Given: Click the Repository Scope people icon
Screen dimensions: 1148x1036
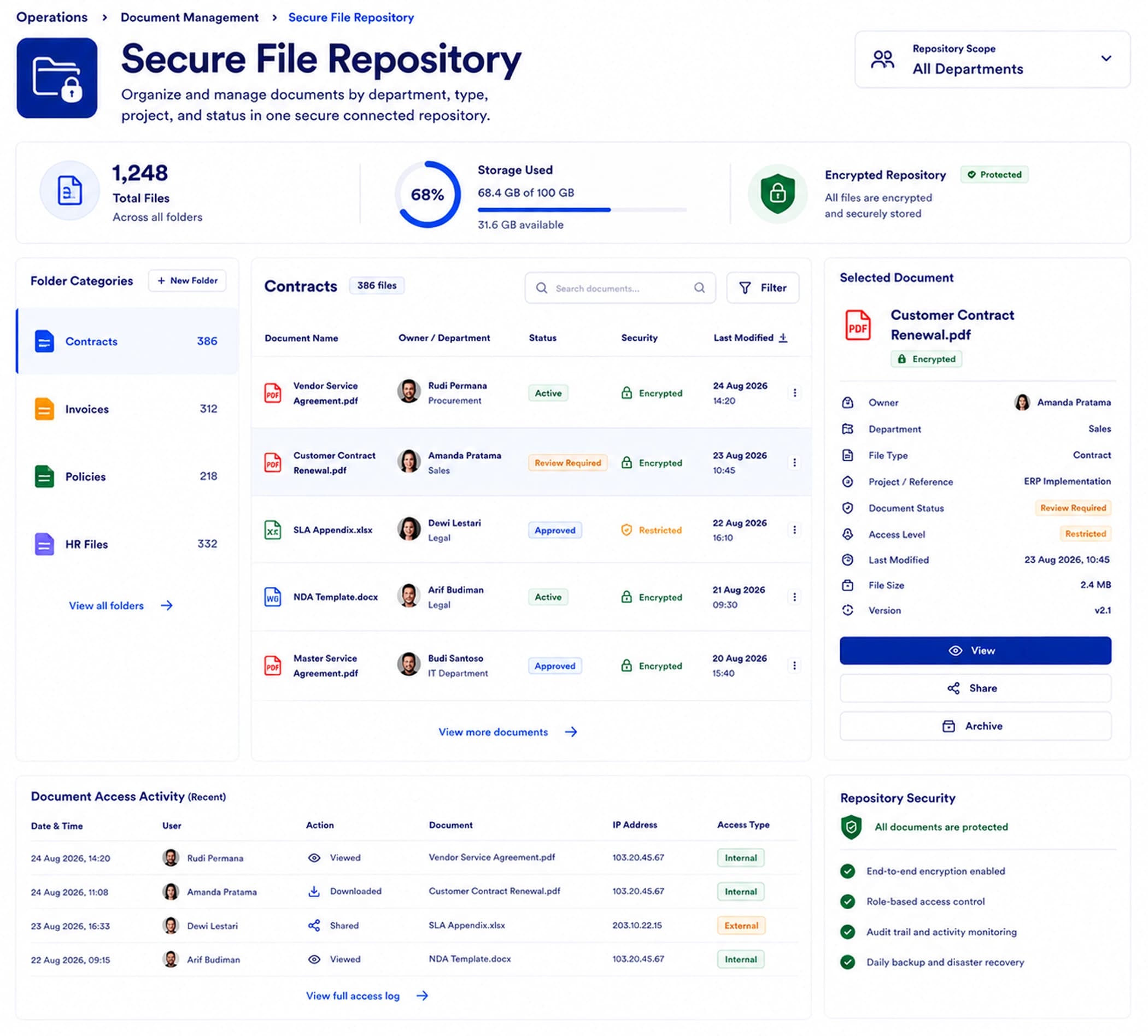Looking at the screenshot, I should [883, 59].
